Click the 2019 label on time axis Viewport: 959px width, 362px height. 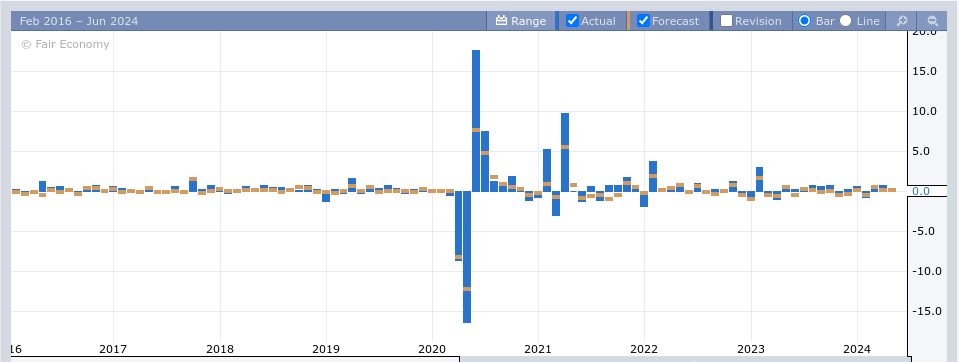325,349
